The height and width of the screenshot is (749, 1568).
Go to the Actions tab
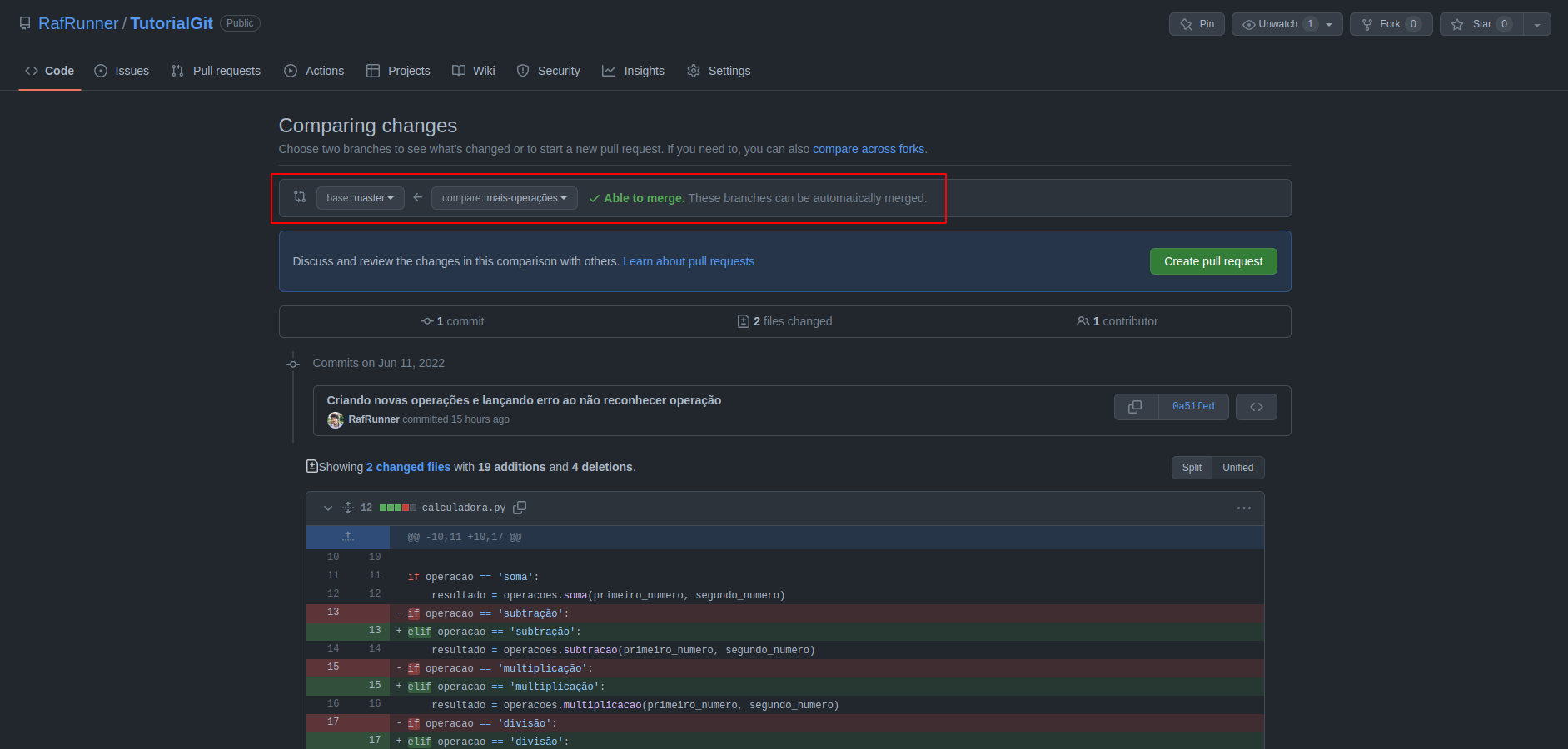coord(314,71)
